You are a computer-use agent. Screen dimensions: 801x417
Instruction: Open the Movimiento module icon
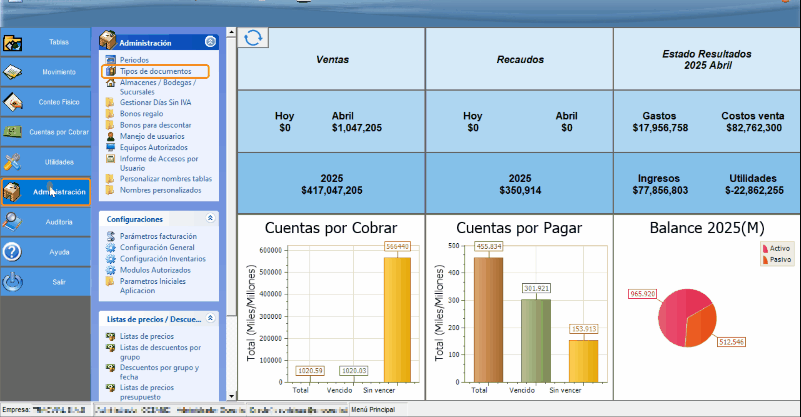14,73
